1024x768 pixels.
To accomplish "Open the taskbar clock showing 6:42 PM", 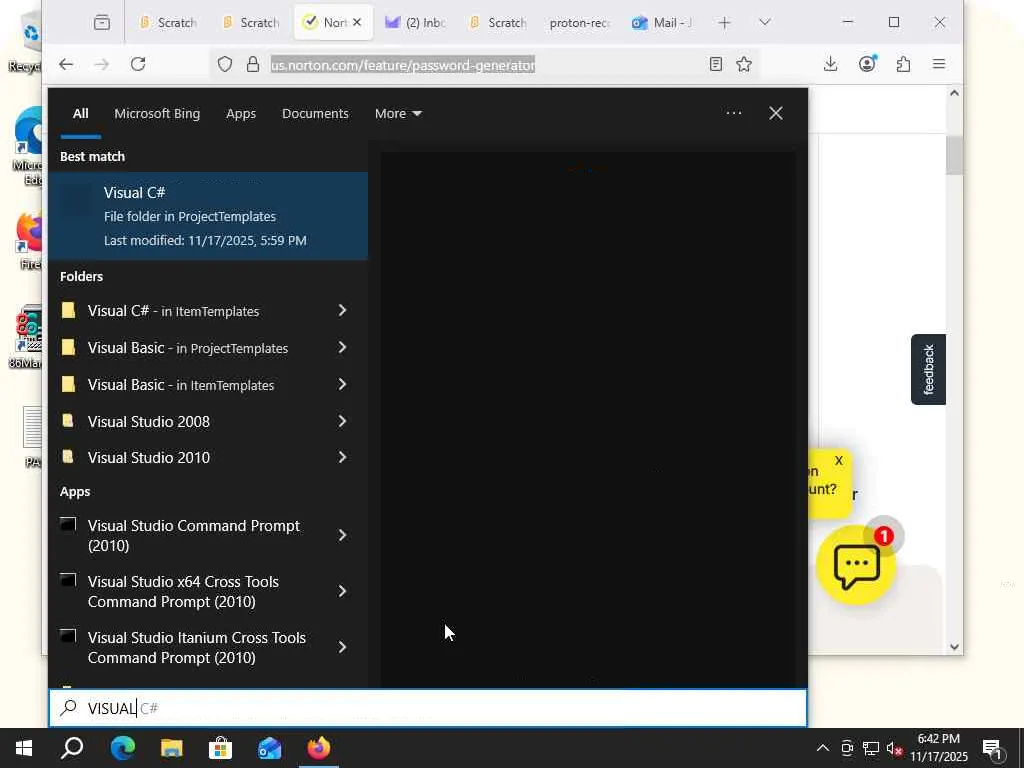I will tap(938, 748).
